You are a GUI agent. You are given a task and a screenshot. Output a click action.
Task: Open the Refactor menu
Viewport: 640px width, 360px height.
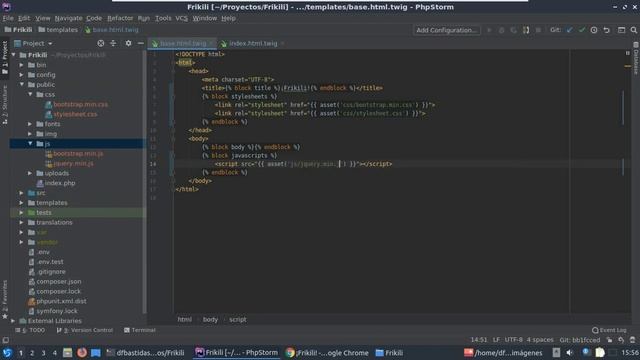(120, 18)
